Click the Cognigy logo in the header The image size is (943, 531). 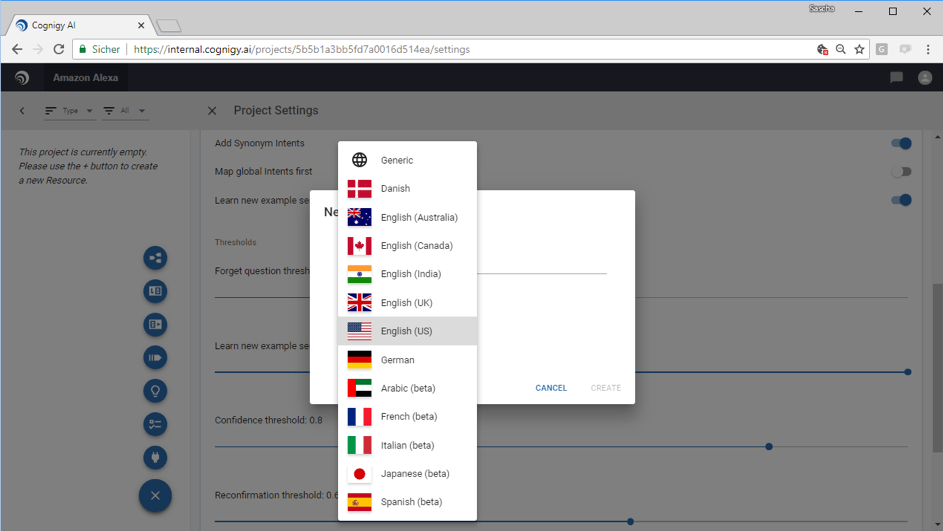click(x=22, y=78)
